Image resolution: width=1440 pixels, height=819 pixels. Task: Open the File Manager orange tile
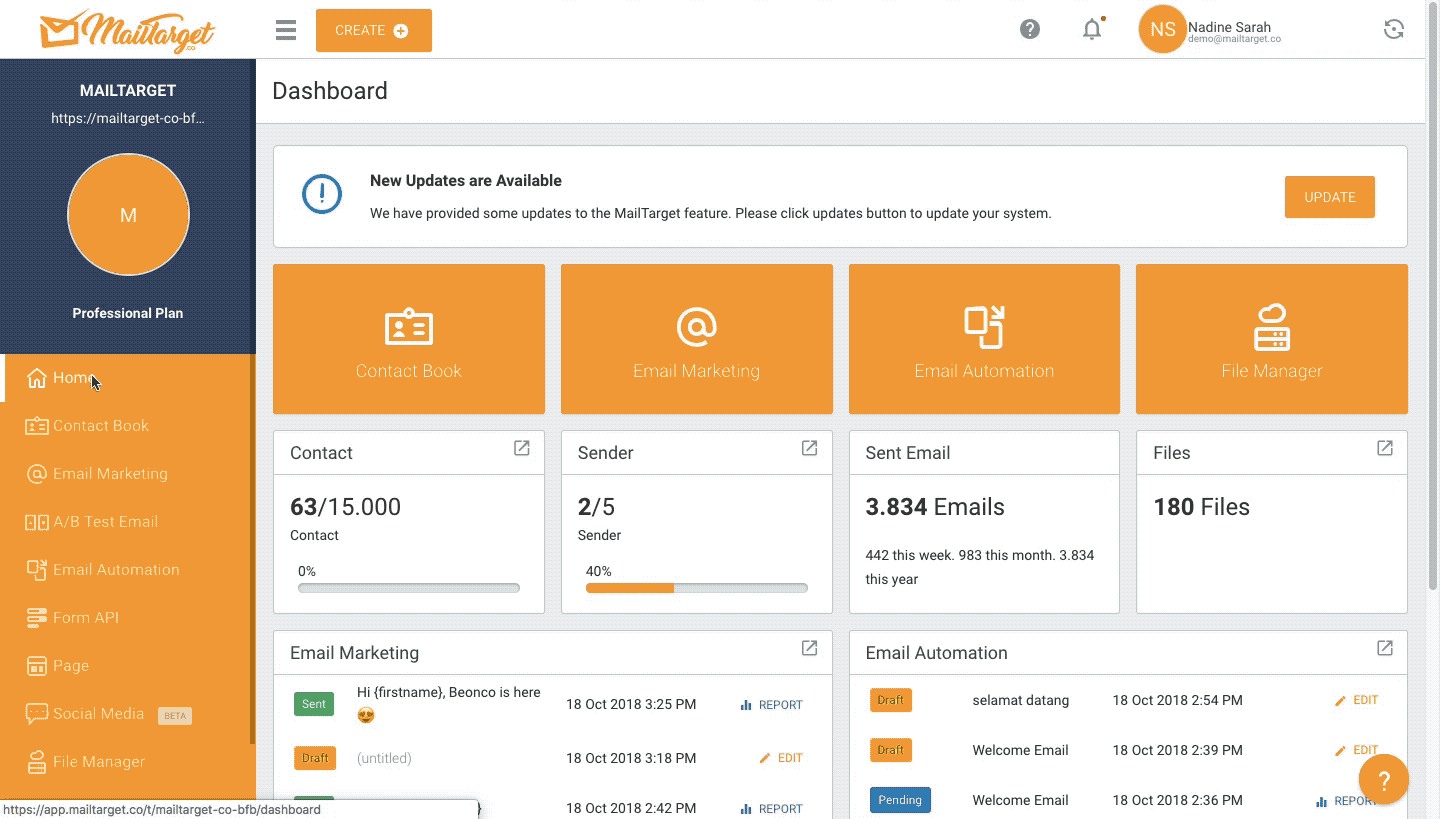point(1272,339)
